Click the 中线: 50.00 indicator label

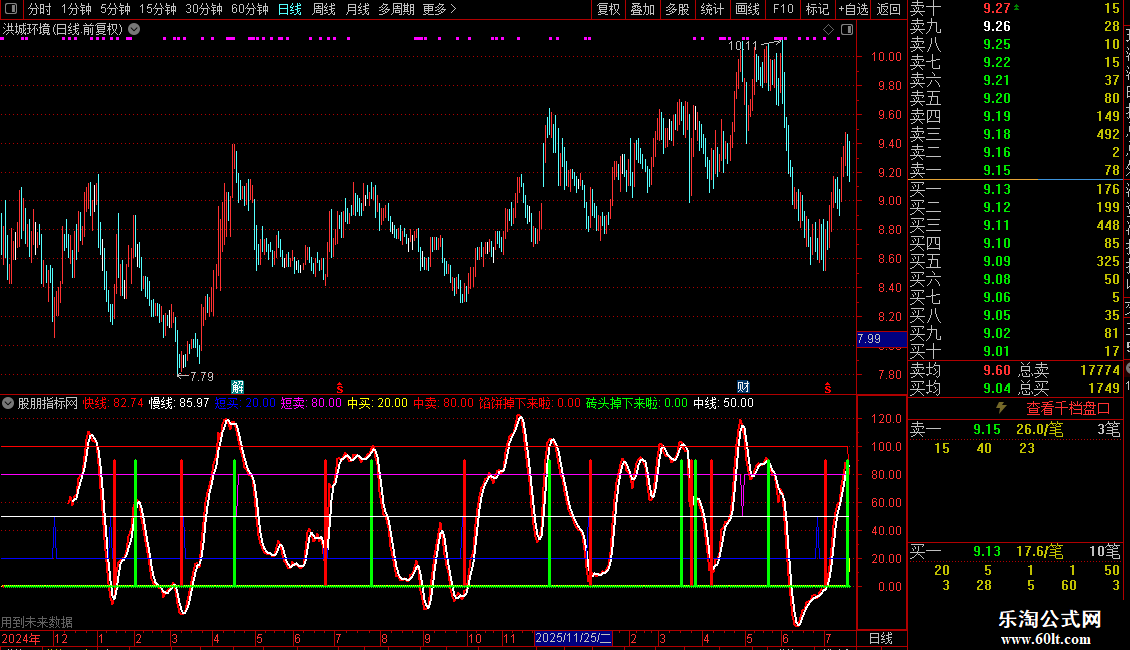click(x=723, y=404)
